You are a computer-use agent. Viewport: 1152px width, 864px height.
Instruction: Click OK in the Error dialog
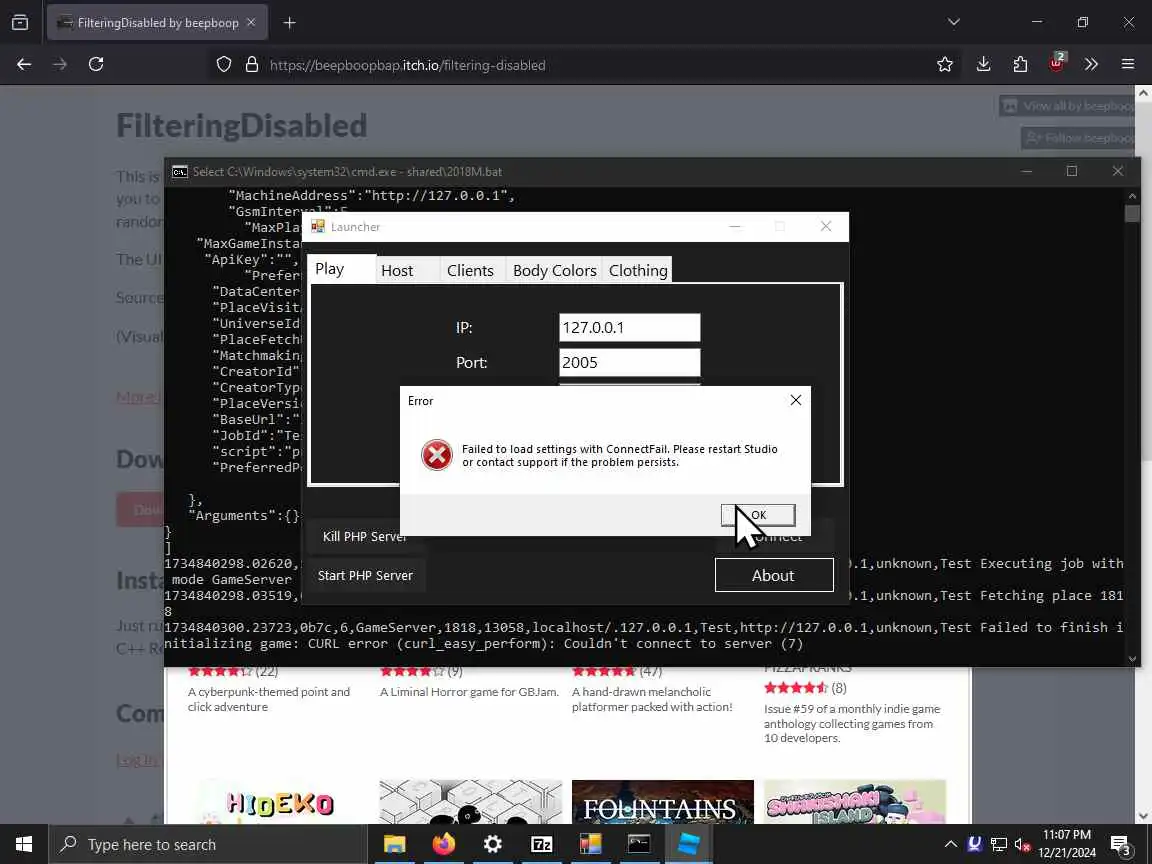pos(758,515)
